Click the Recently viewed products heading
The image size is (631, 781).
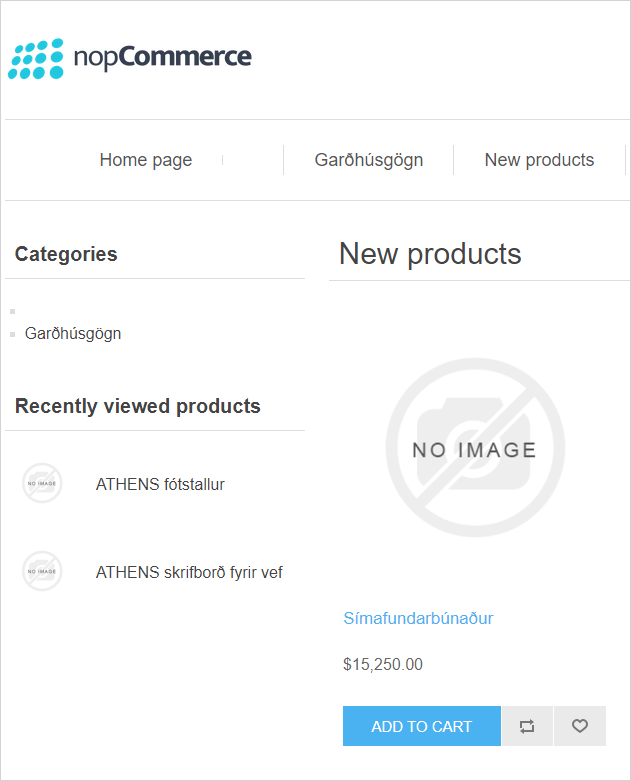[x=138, y=406]
